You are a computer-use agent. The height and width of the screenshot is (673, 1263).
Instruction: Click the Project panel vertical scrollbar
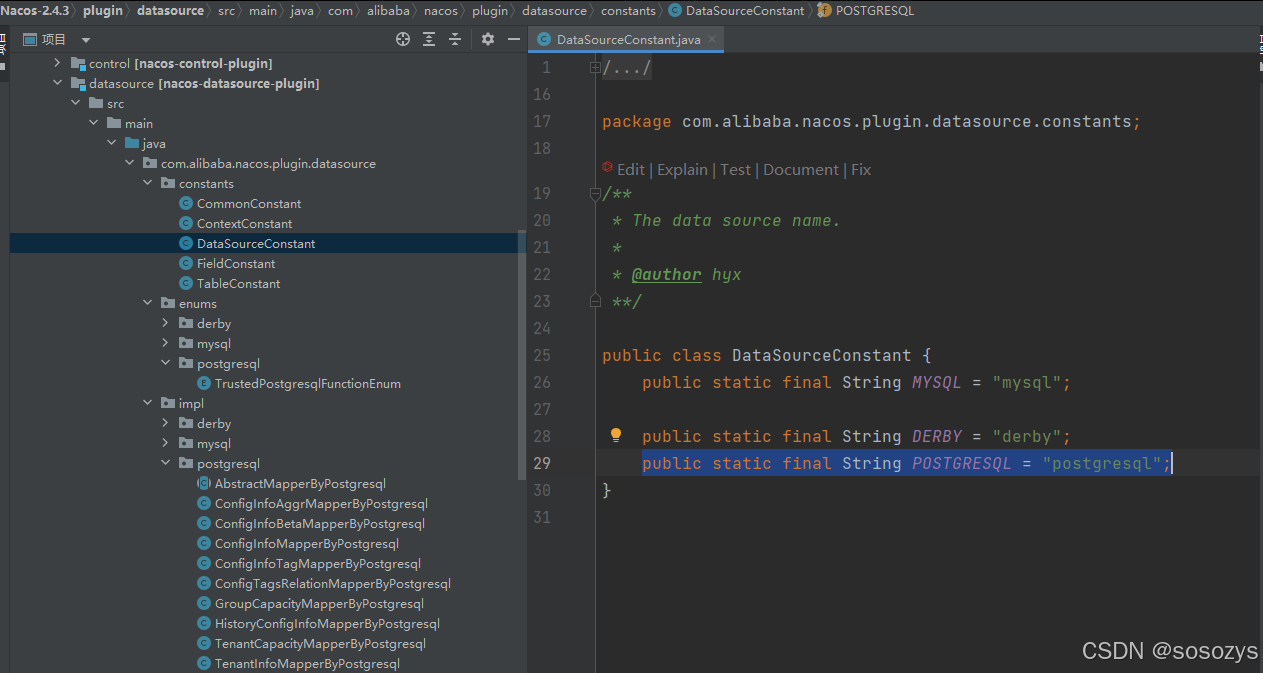523,355
